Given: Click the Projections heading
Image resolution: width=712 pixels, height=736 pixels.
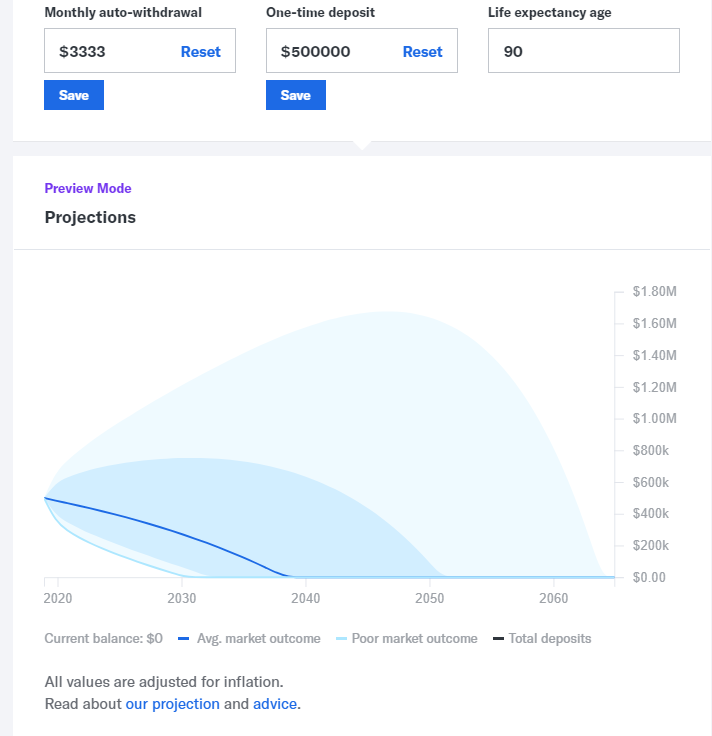Looking at the screenshot, I should pyautogui.click(x=90, y=217).
